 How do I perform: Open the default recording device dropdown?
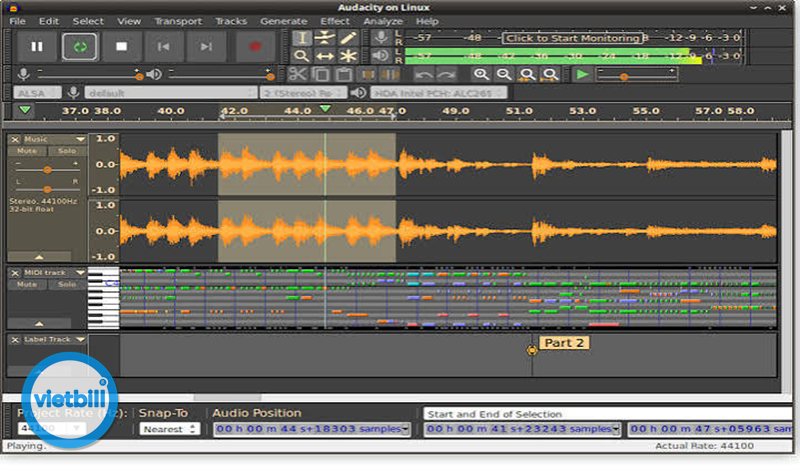pos(170,93)
